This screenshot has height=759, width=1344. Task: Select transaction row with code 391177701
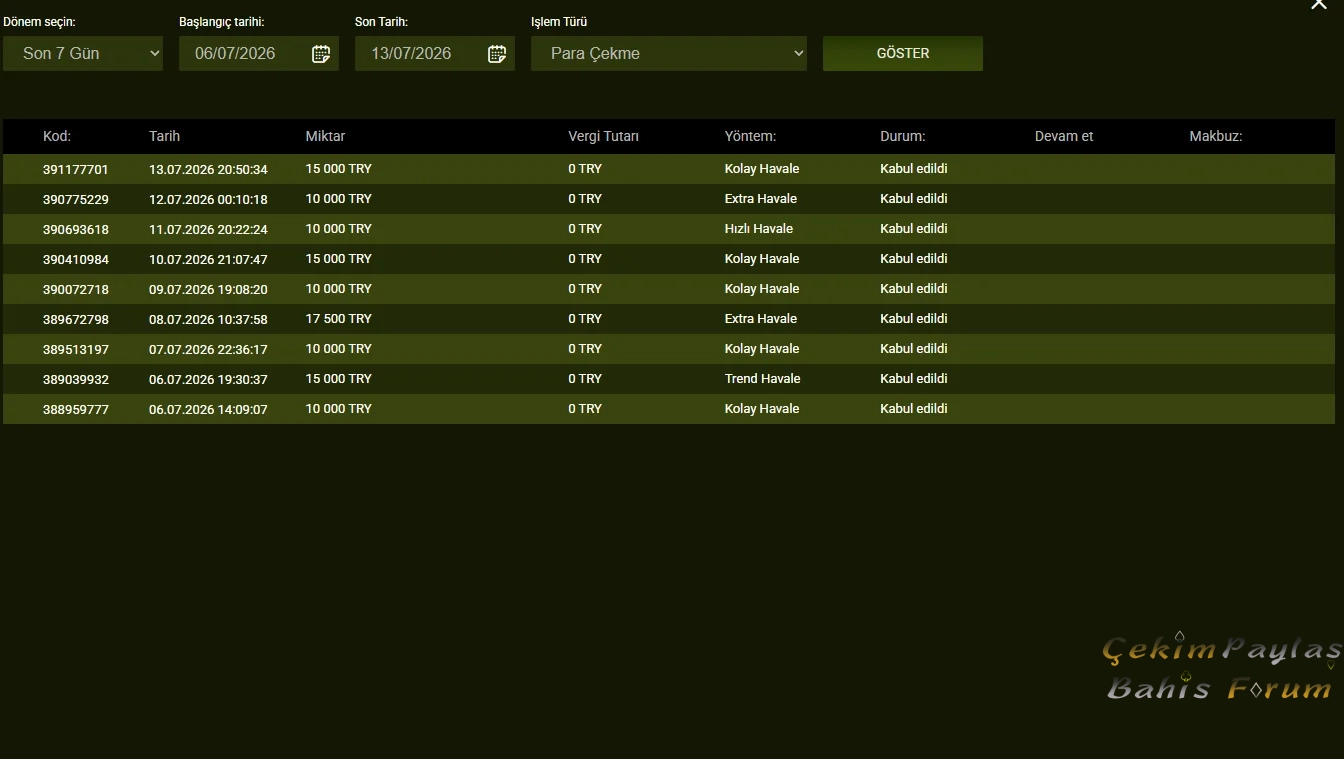coord(669,169)
